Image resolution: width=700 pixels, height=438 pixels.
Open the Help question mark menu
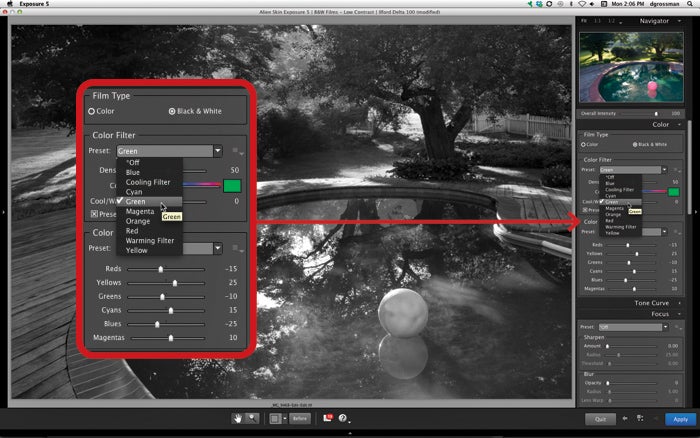[342, 418]
